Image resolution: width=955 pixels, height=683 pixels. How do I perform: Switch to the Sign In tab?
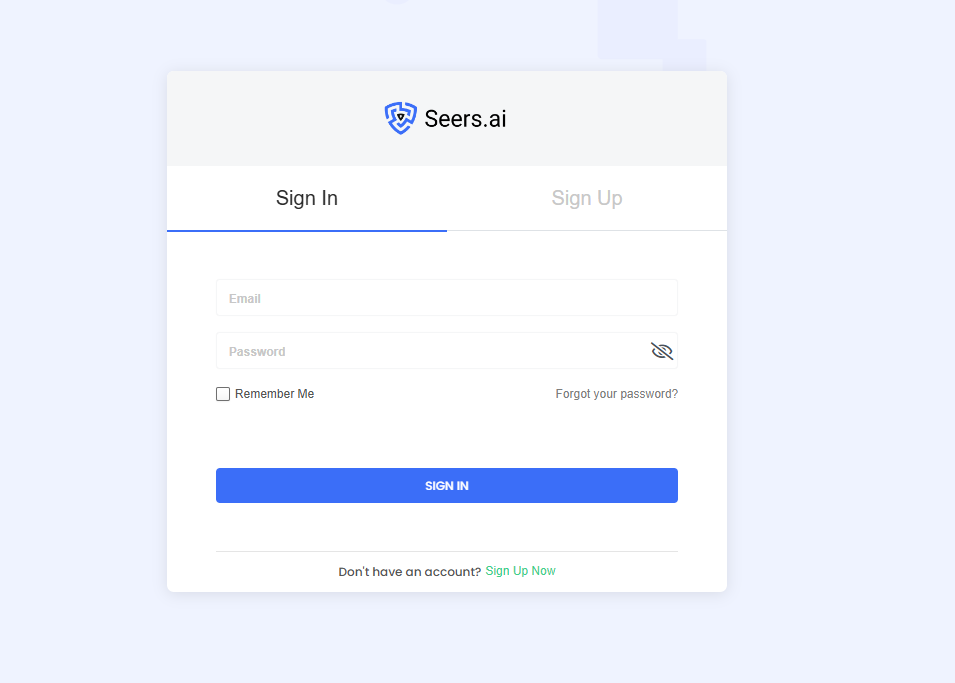(x=307, y=198)
